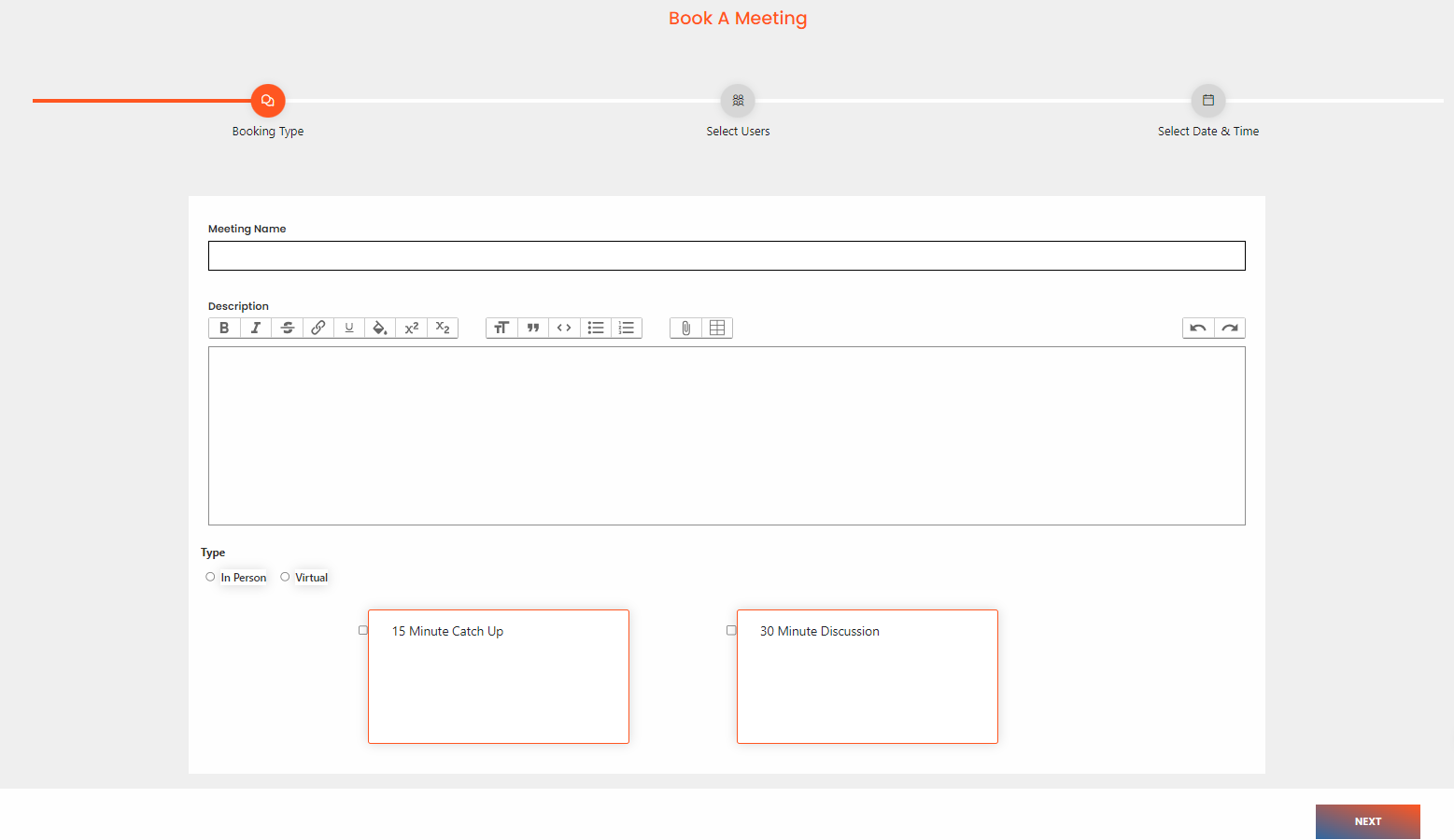Insert a table into description
This screenshot has width=1454, height=840.
pos(717,328)
